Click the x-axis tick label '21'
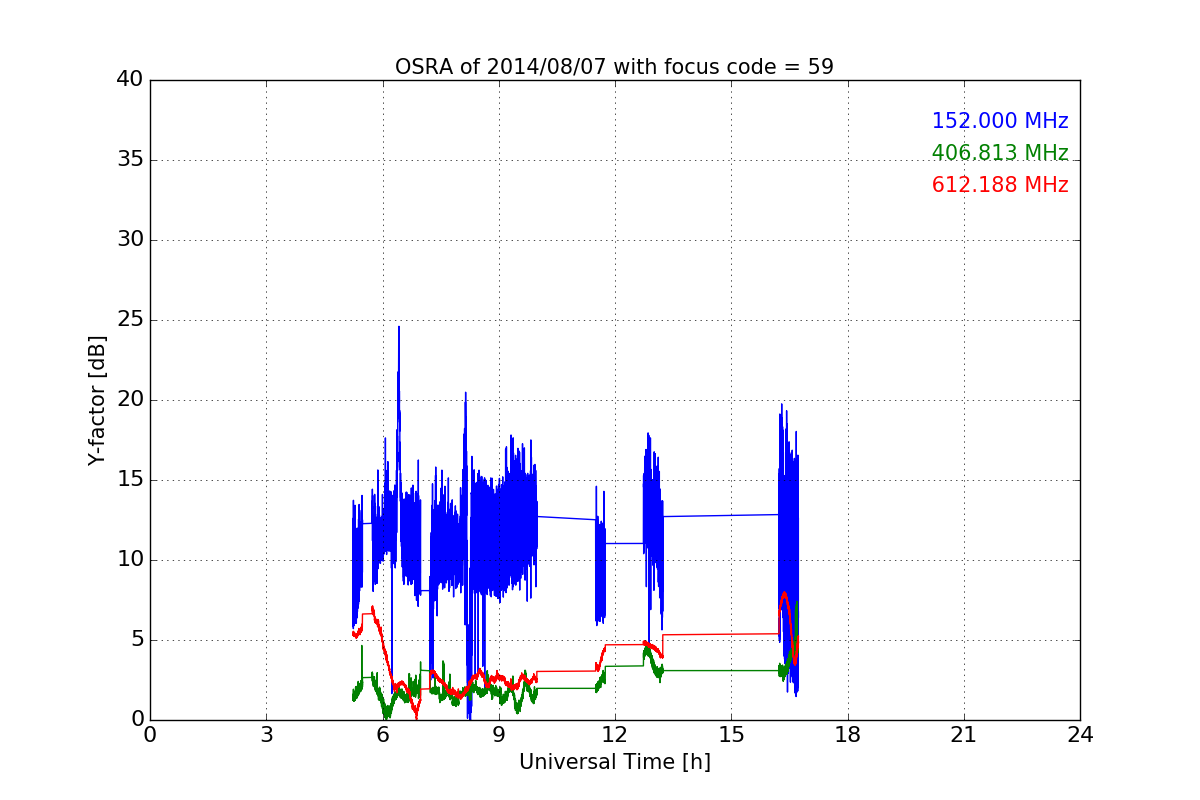The width and height of the screenshot is (1200, 800). [964, 734]
